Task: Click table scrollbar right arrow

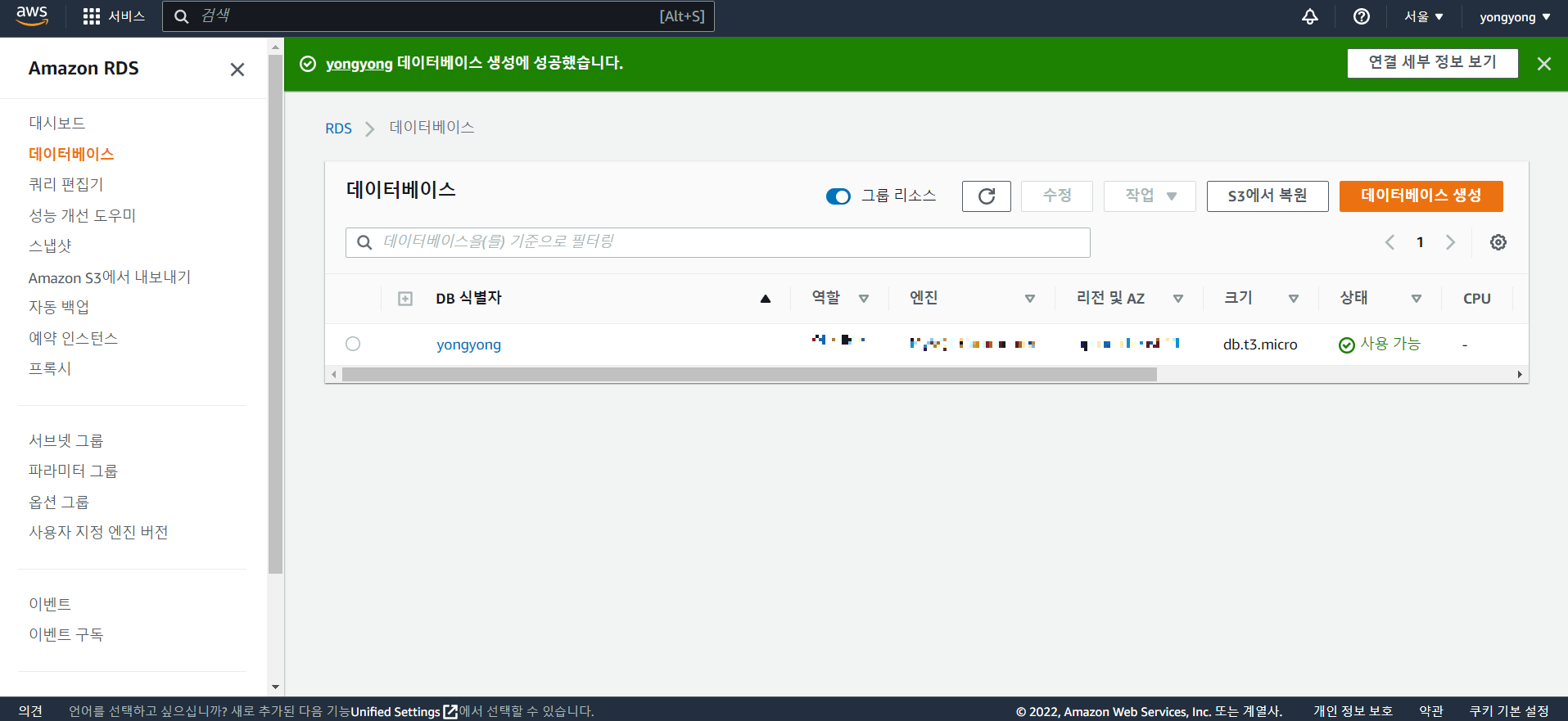Action: click(1520, 375)
